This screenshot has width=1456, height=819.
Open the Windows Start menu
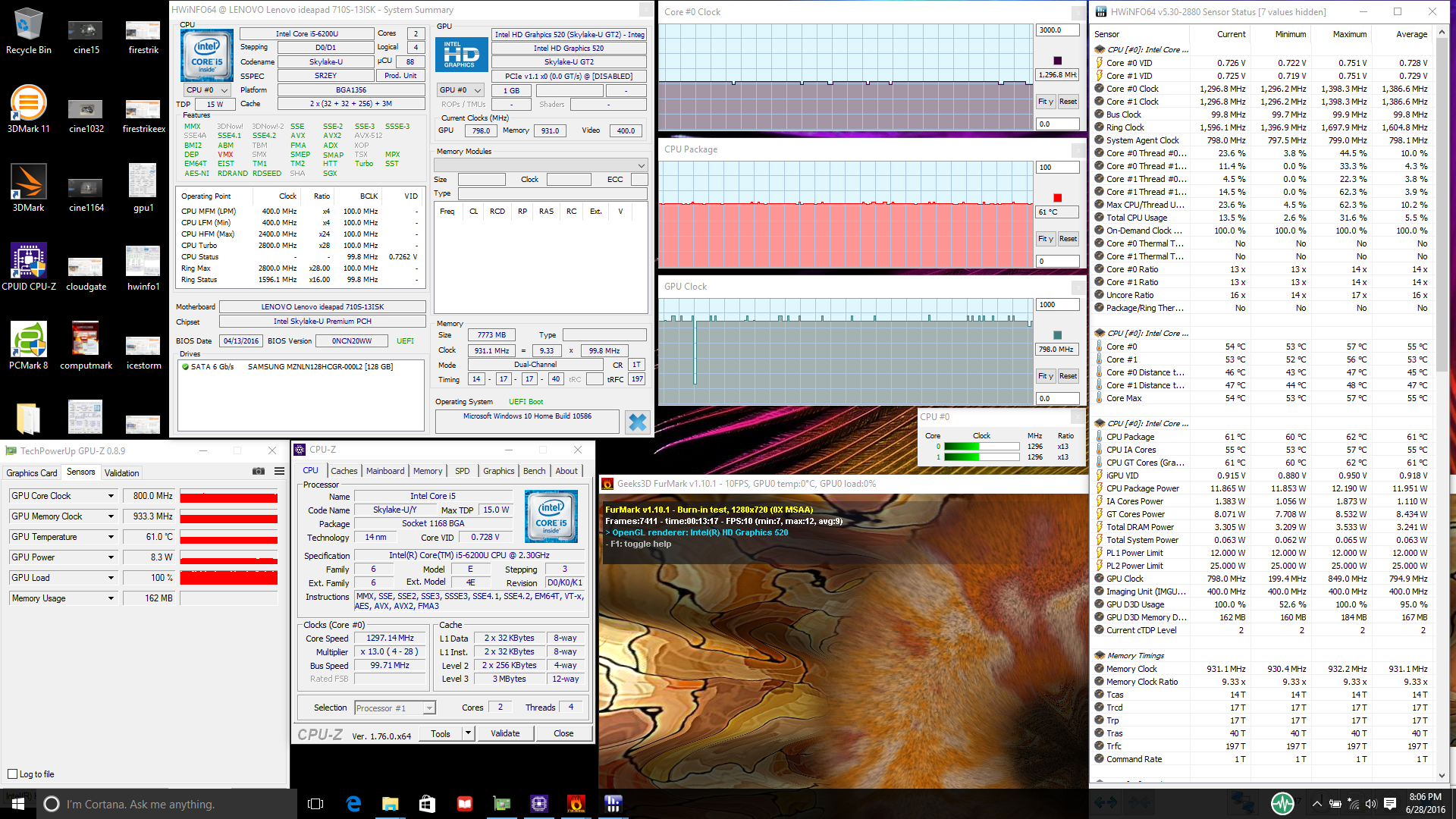(18, 804)
